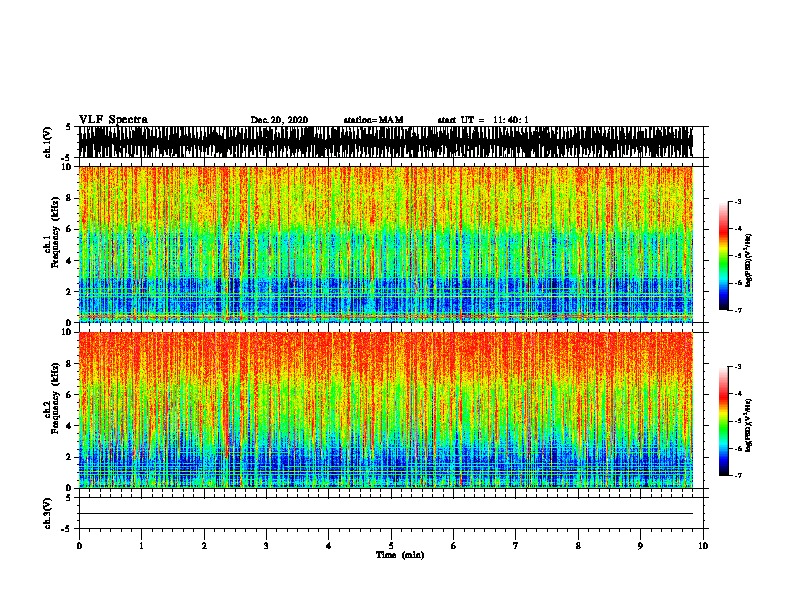
Task: Click the time axis tick label "9"
Action: click(x=640, y=545)
